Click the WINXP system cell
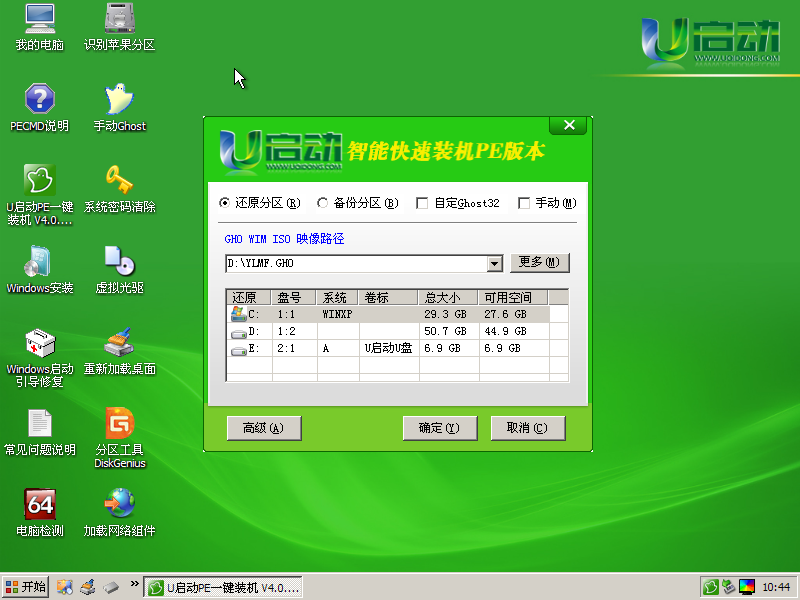The width and height of the screenshot is (800, 600). 337,314
